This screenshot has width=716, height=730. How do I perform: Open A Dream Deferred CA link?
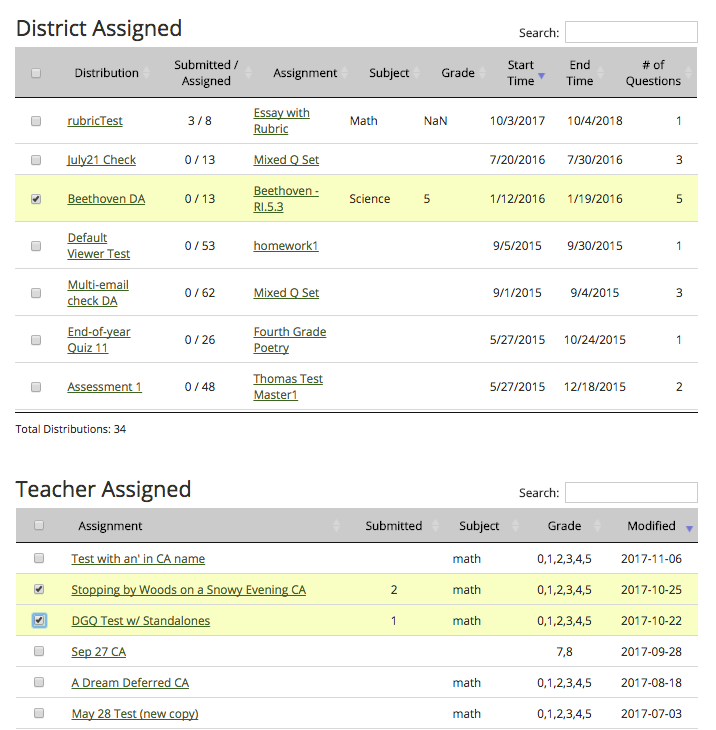coord(130,683)
